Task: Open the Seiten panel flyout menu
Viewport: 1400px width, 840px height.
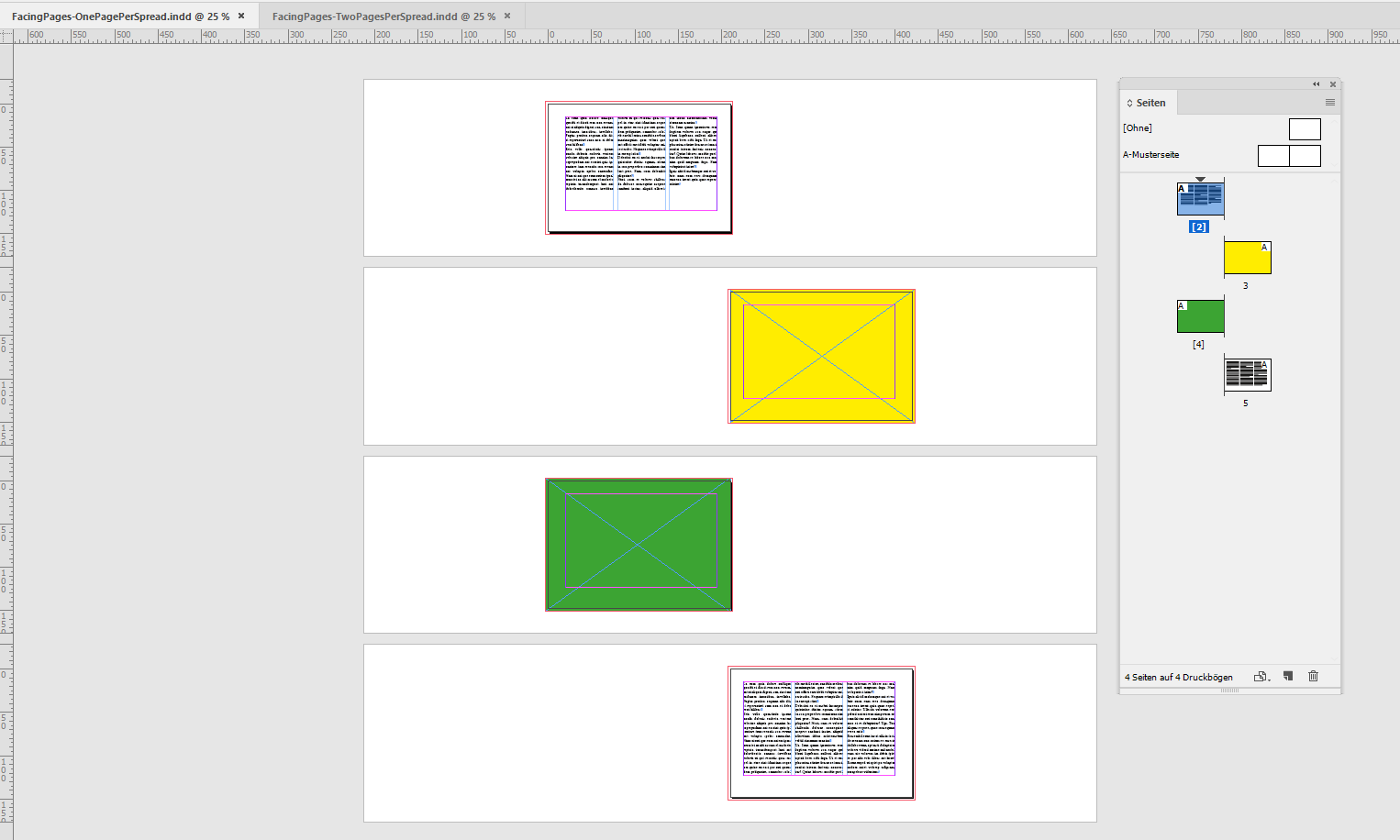Action: [1329, 103]
